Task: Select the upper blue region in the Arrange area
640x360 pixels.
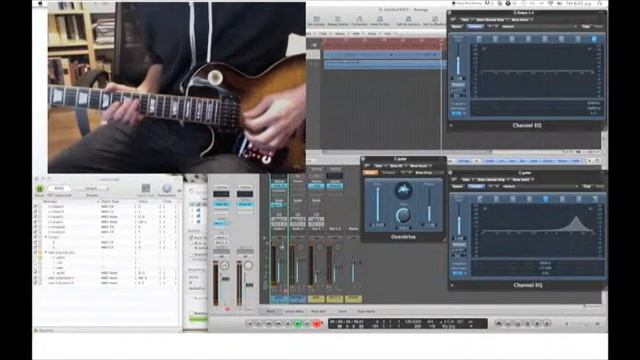Action: (x=381, y=54)
